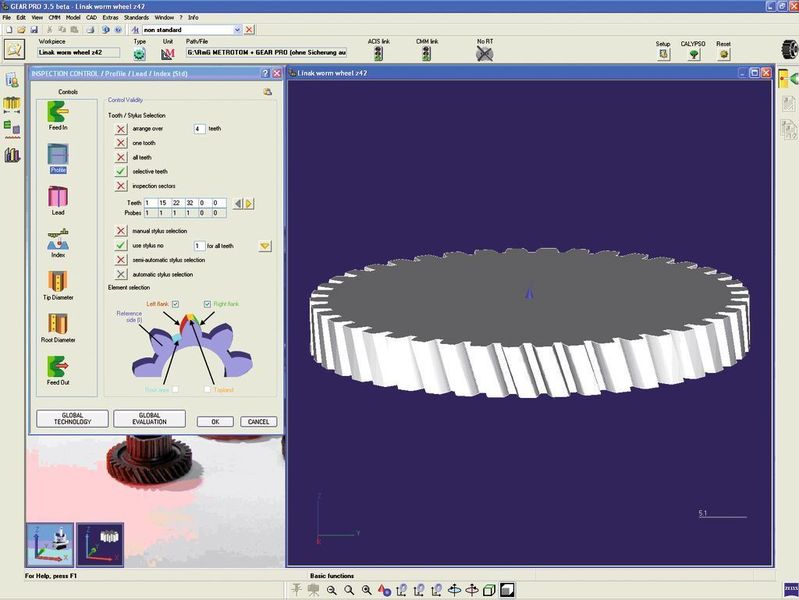Click the Reset icon

(x=724, y=54)
